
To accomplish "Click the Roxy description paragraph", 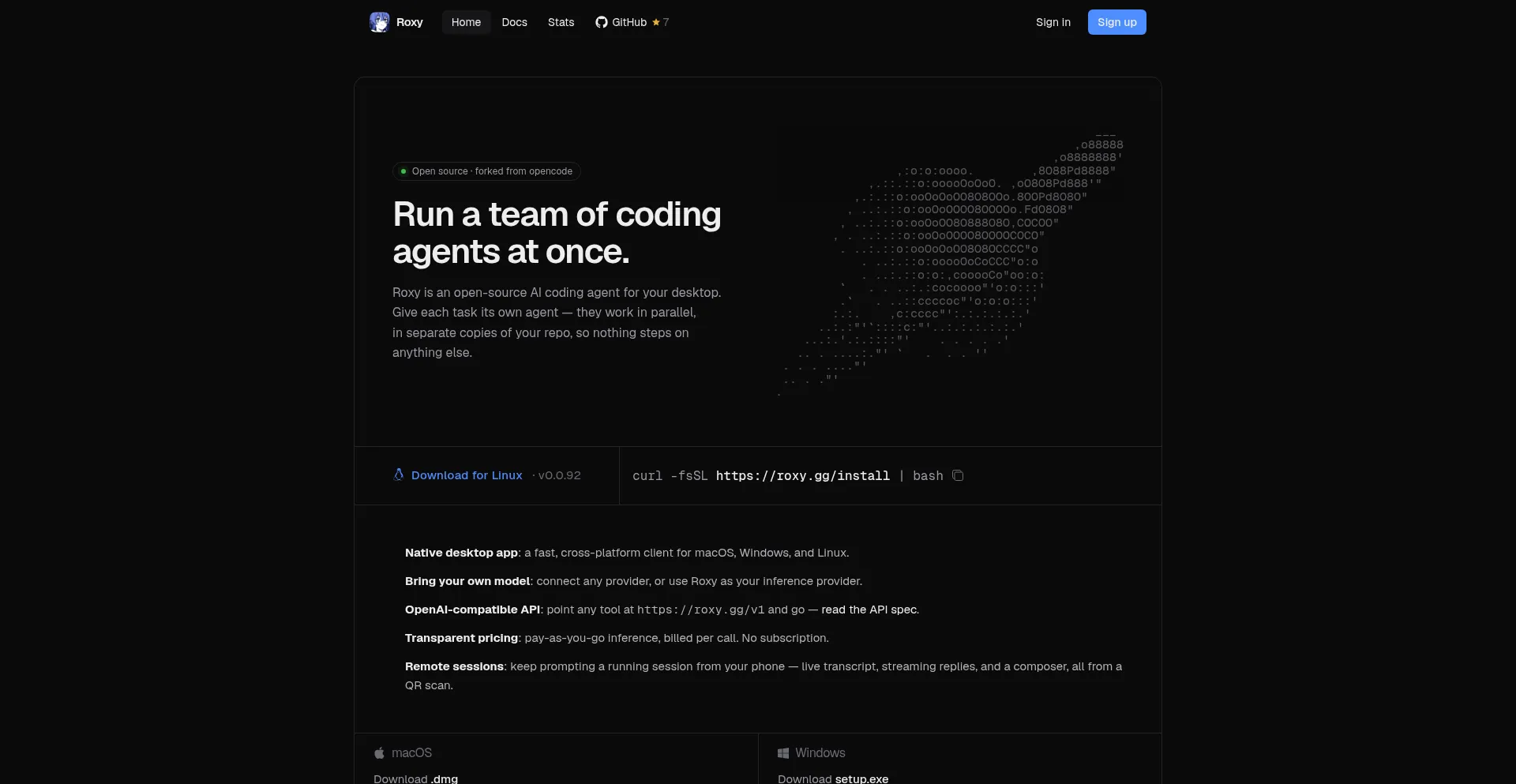I will pos(557,322).
